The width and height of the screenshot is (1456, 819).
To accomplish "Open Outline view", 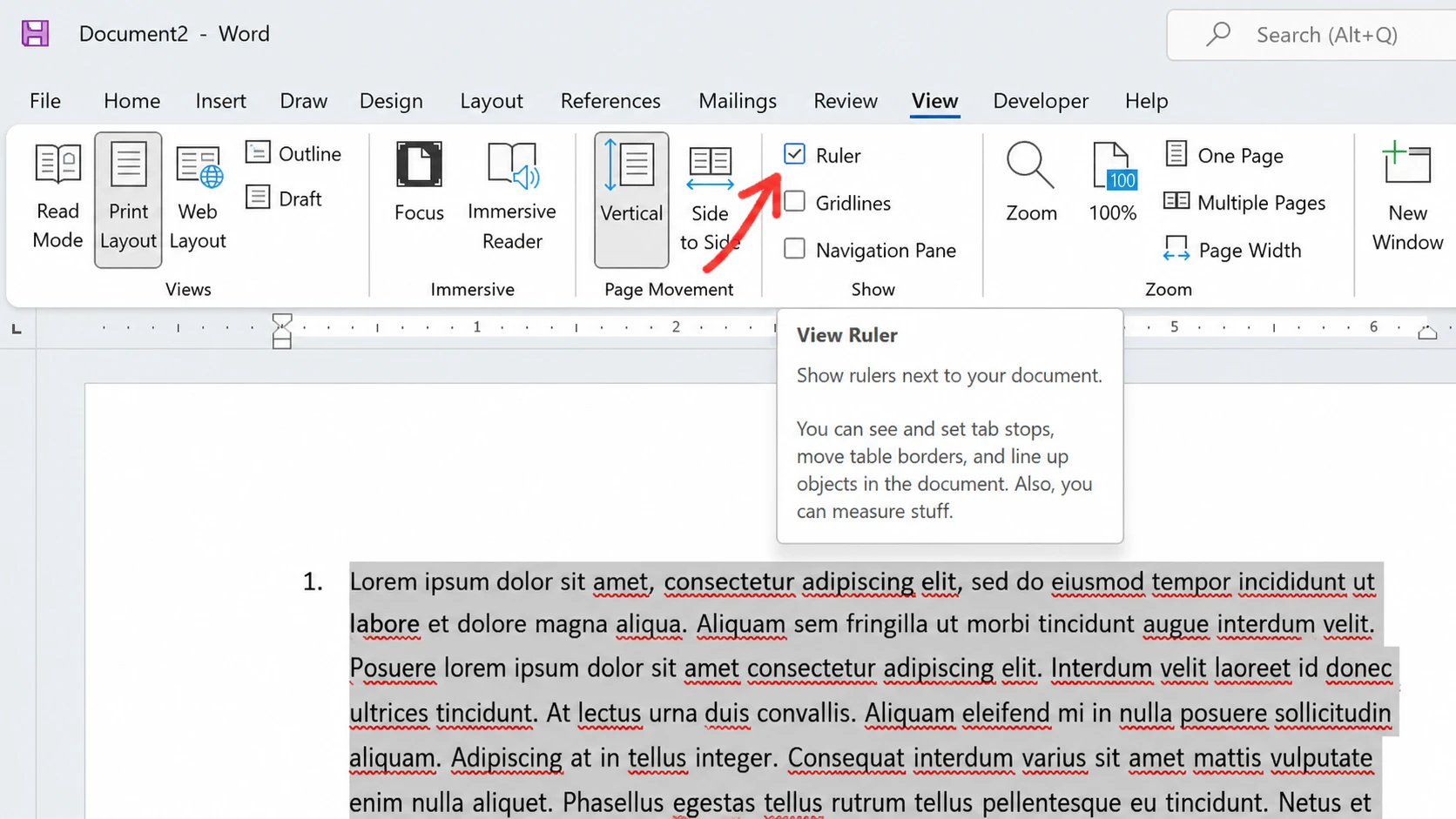I will click(293, 153).
